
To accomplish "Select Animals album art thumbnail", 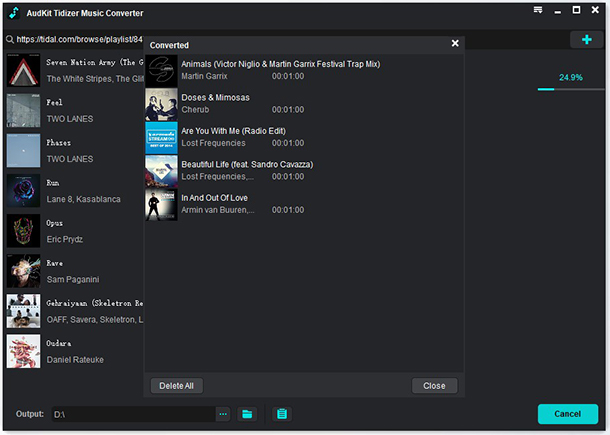I will pos(161,71).
